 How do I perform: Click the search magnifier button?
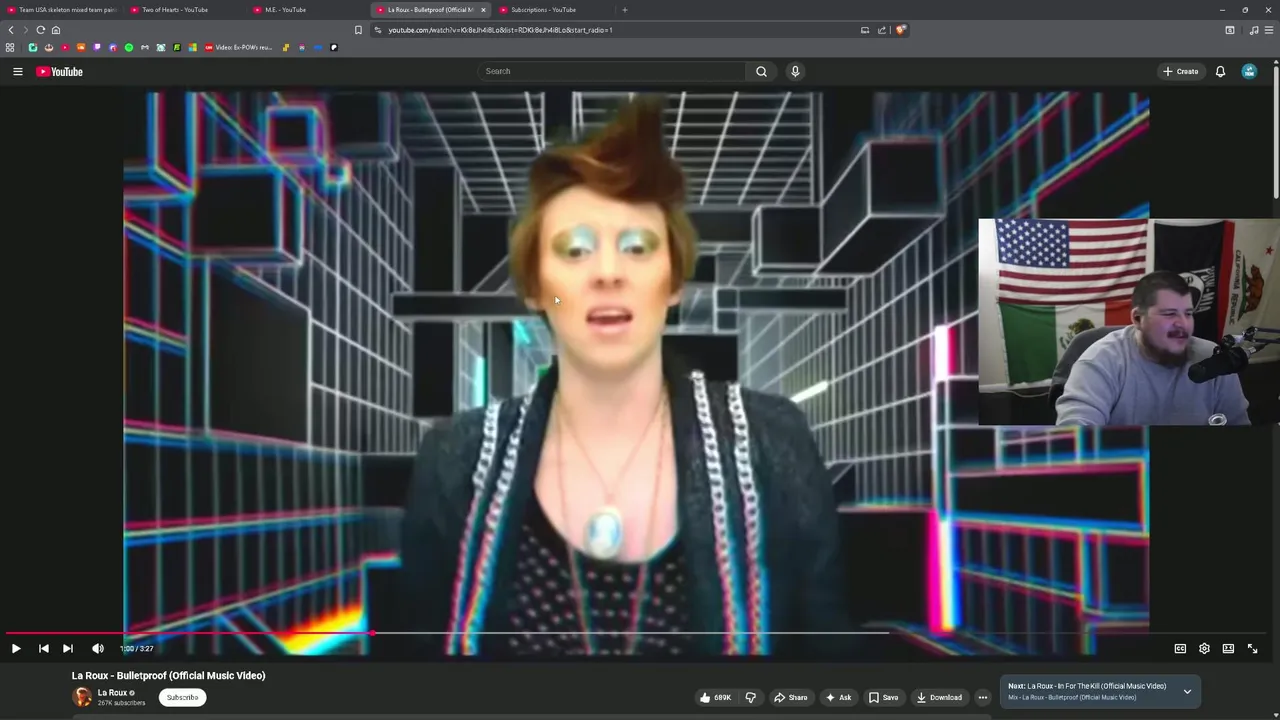tap(761, 71)
